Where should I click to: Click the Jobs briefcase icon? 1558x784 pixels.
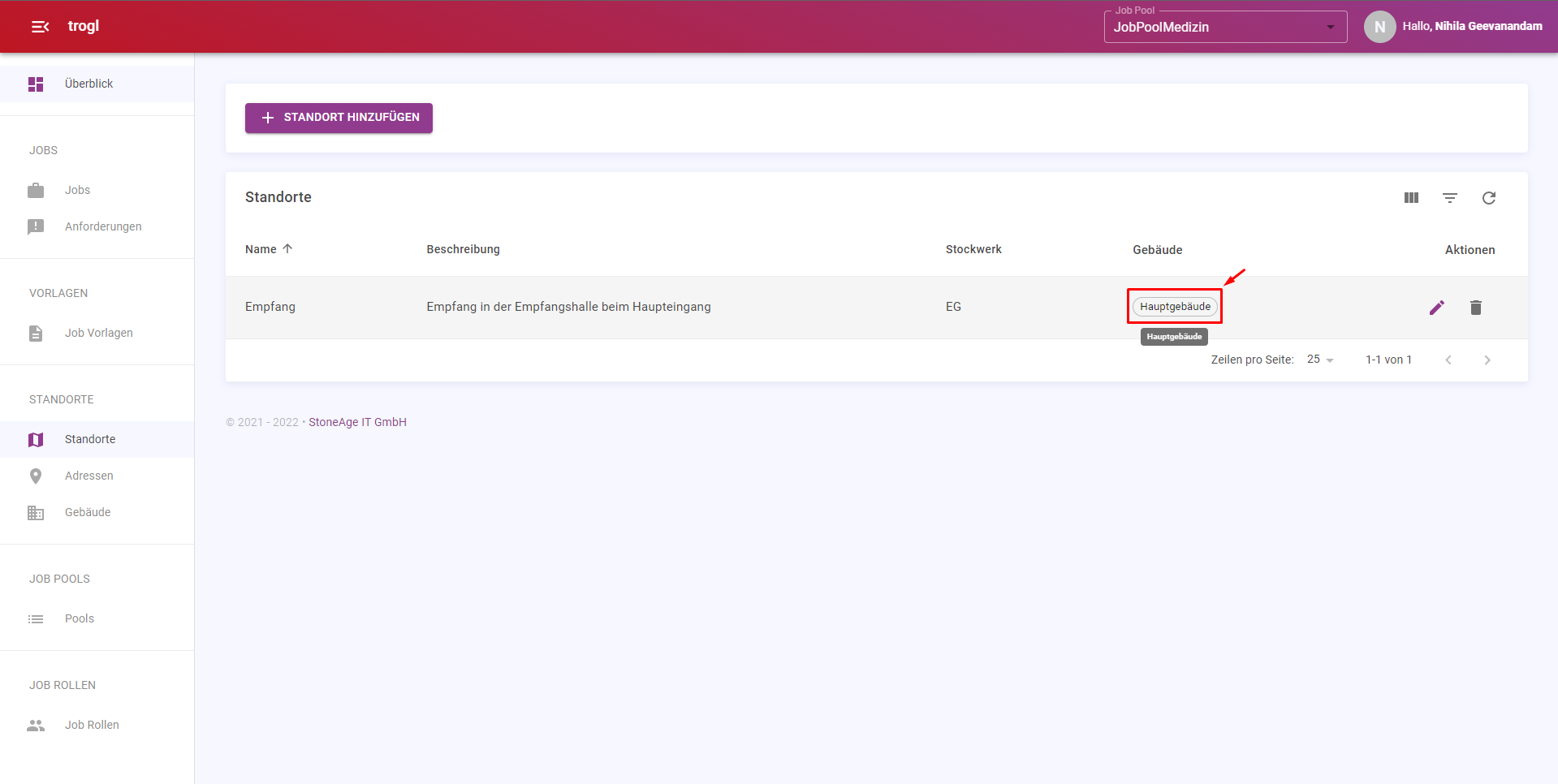coord(36,191)
